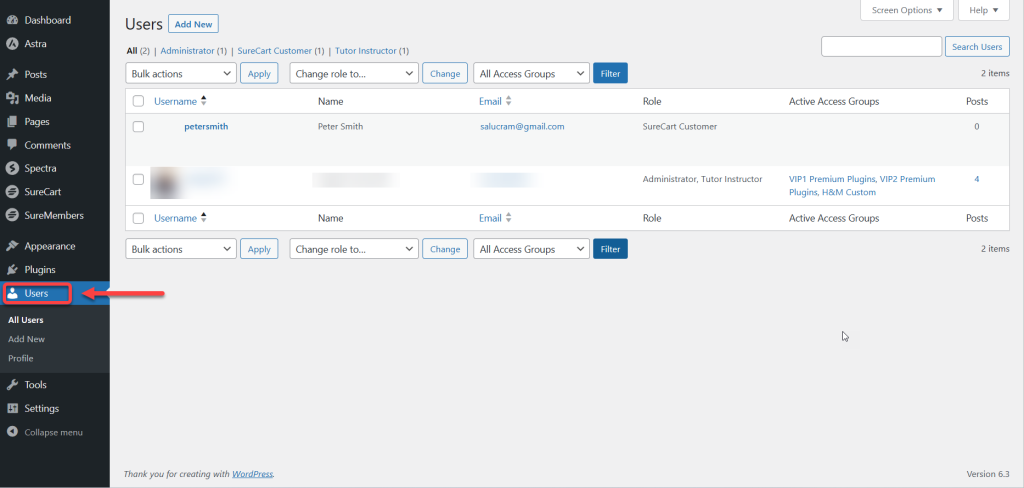Click the SureCart logo icon
This screenshot has height=488, width=1024.
(12, 192)
